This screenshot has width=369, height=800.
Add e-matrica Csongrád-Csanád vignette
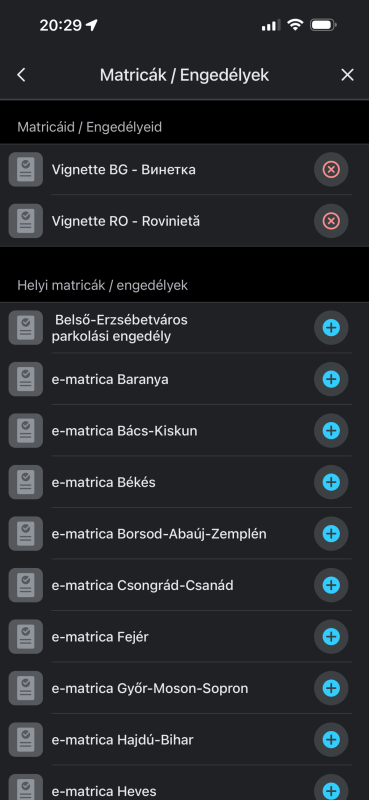[x=331, y=585]
